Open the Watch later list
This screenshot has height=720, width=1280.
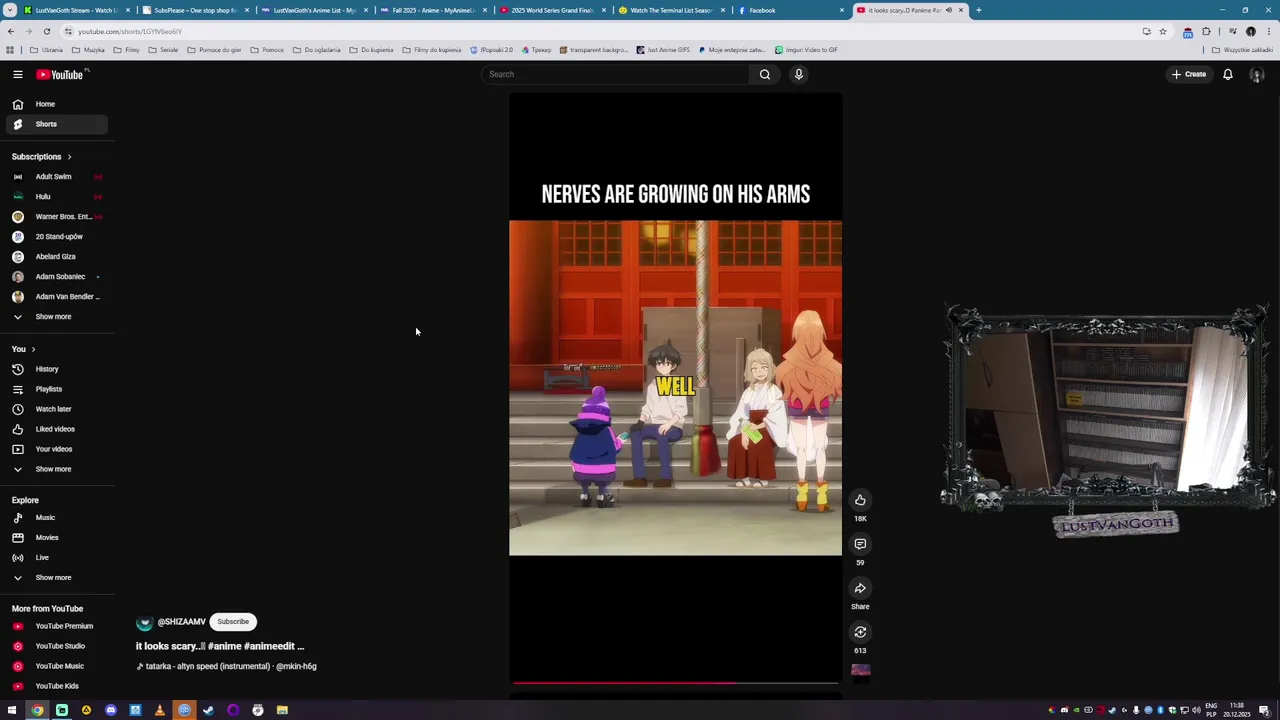[56, 409]
